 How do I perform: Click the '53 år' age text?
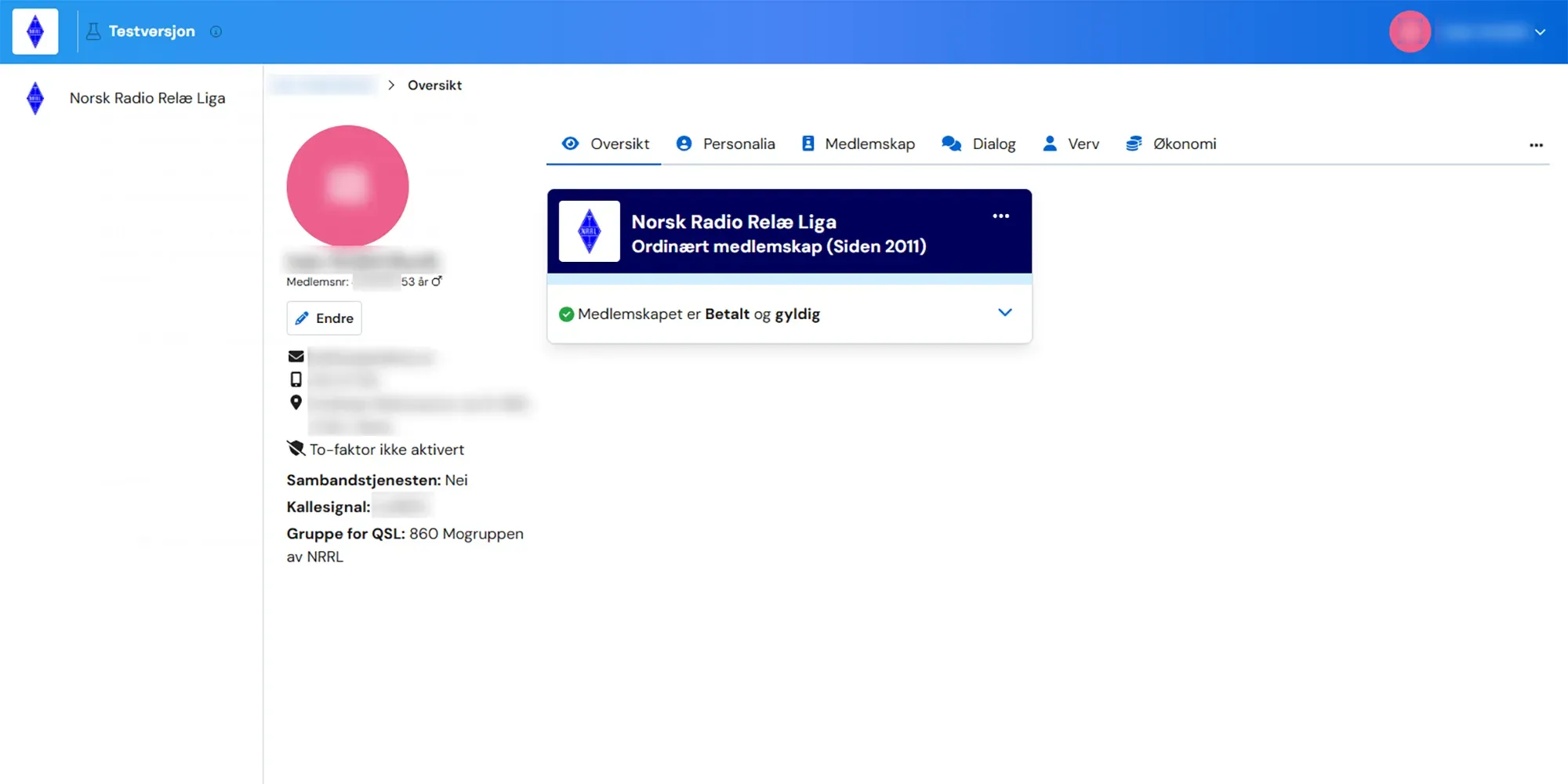[415, 281]
